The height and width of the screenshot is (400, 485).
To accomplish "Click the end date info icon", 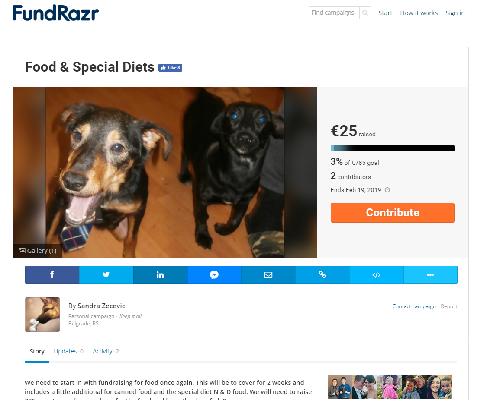I will pos(387,190).
